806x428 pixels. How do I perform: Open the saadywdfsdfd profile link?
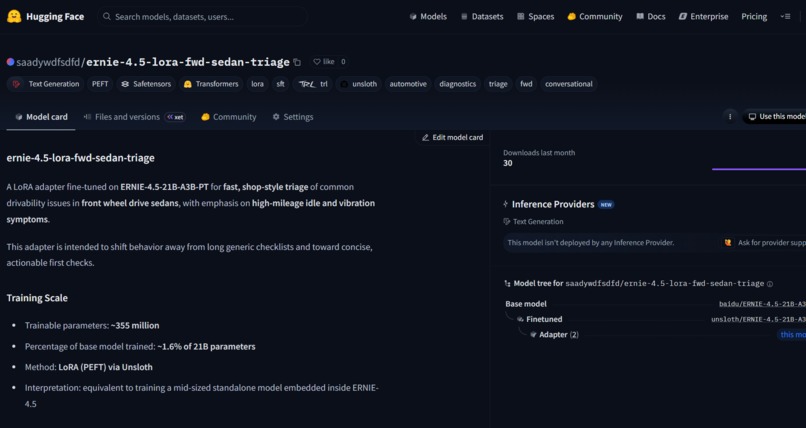pyautogui.click(x=48, y=62)
